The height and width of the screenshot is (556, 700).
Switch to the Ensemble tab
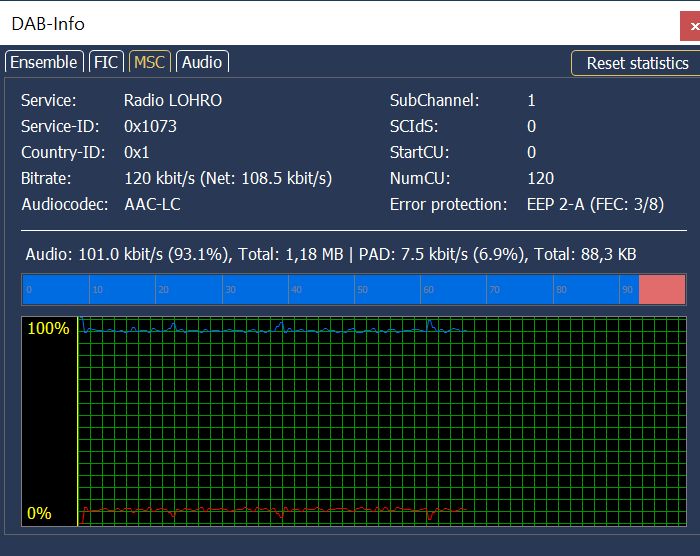coord(43,62)
